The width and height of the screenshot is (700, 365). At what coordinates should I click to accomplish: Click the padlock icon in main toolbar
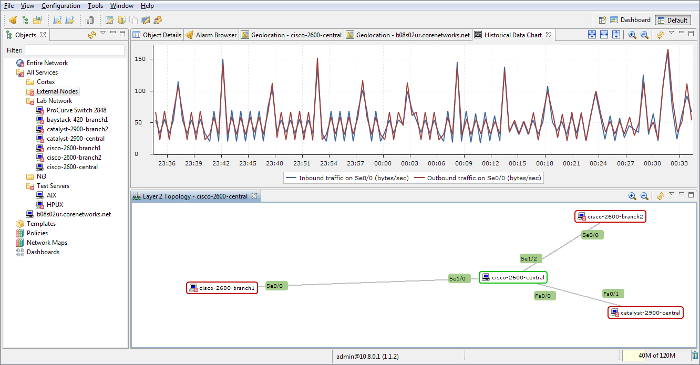(90, 20)
